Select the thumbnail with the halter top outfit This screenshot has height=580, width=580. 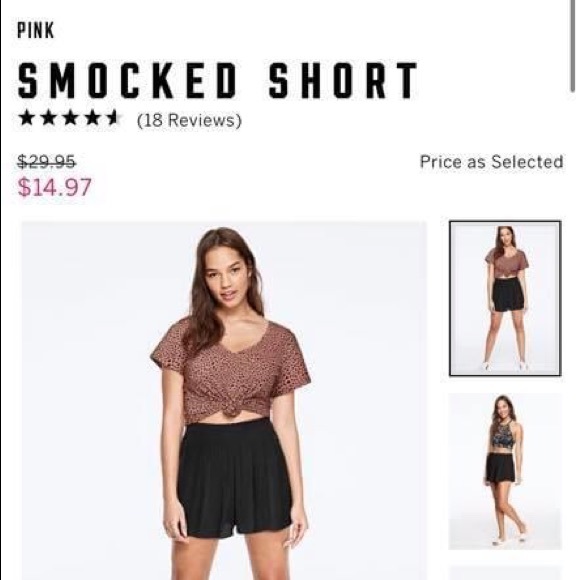(x=505, y=471)
